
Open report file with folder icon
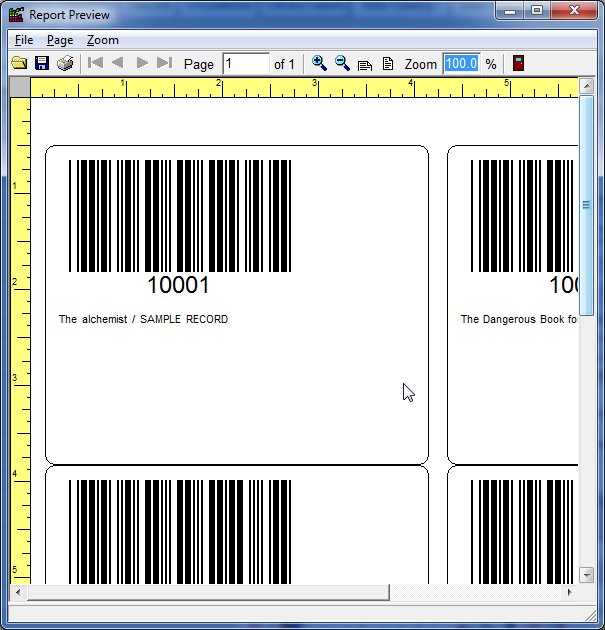(19, 63)
